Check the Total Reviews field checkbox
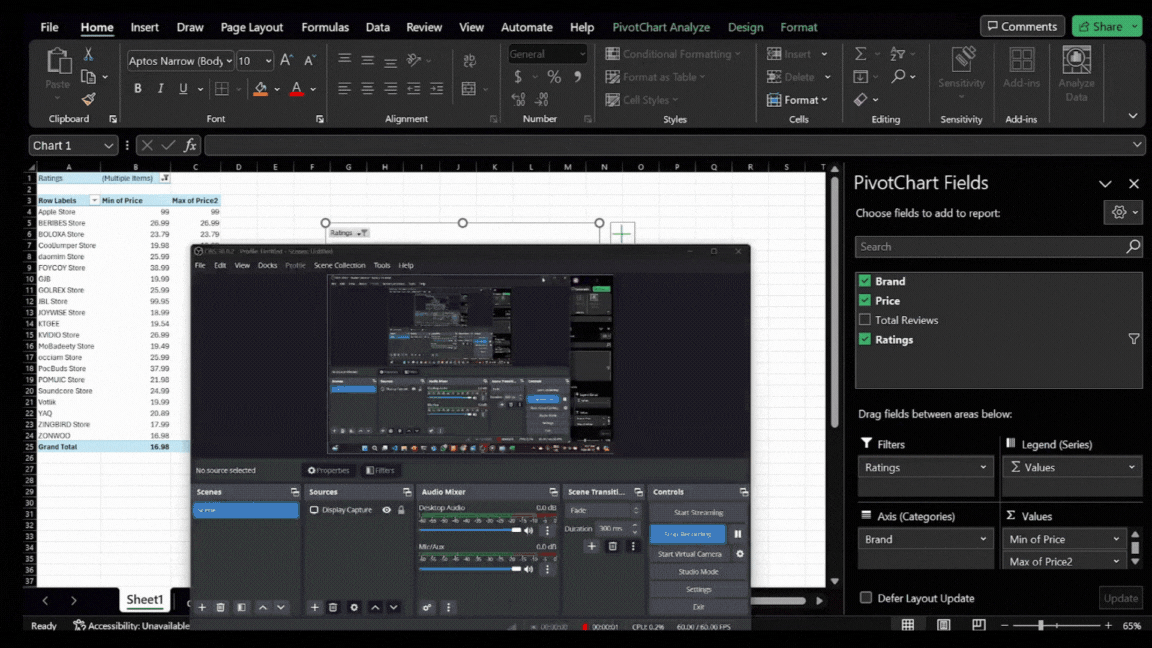Viewport: 1152px width, 648px height. click(865, 320)
